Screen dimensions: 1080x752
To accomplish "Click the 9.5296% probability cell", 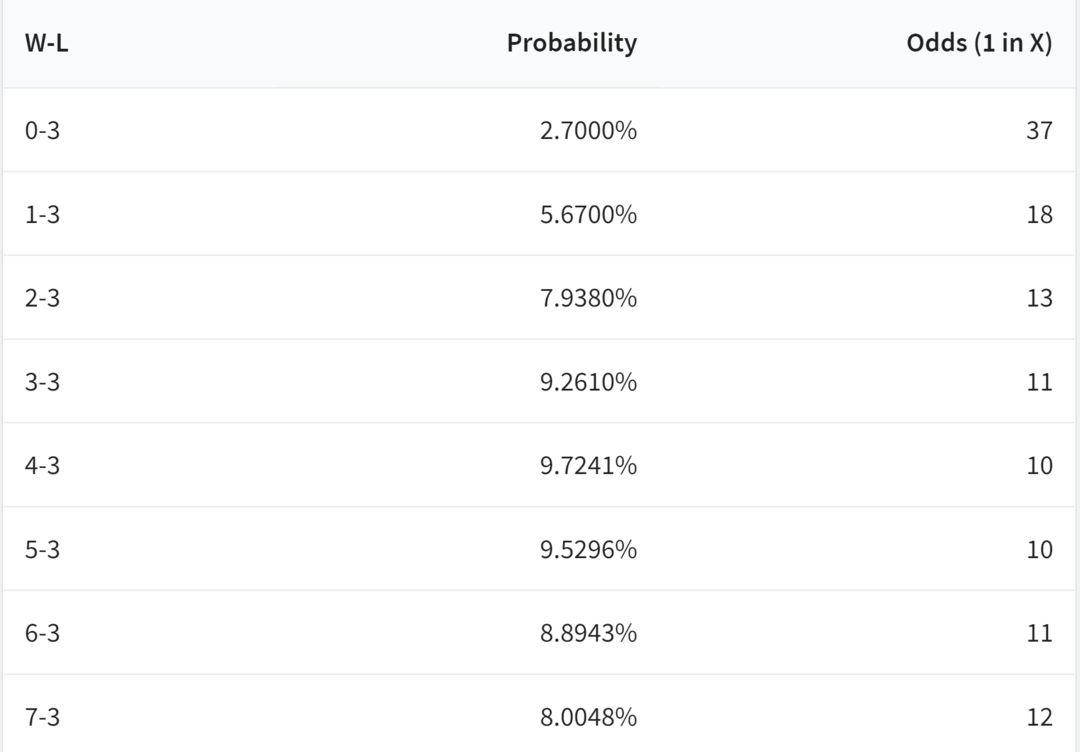I will (588, 550).
